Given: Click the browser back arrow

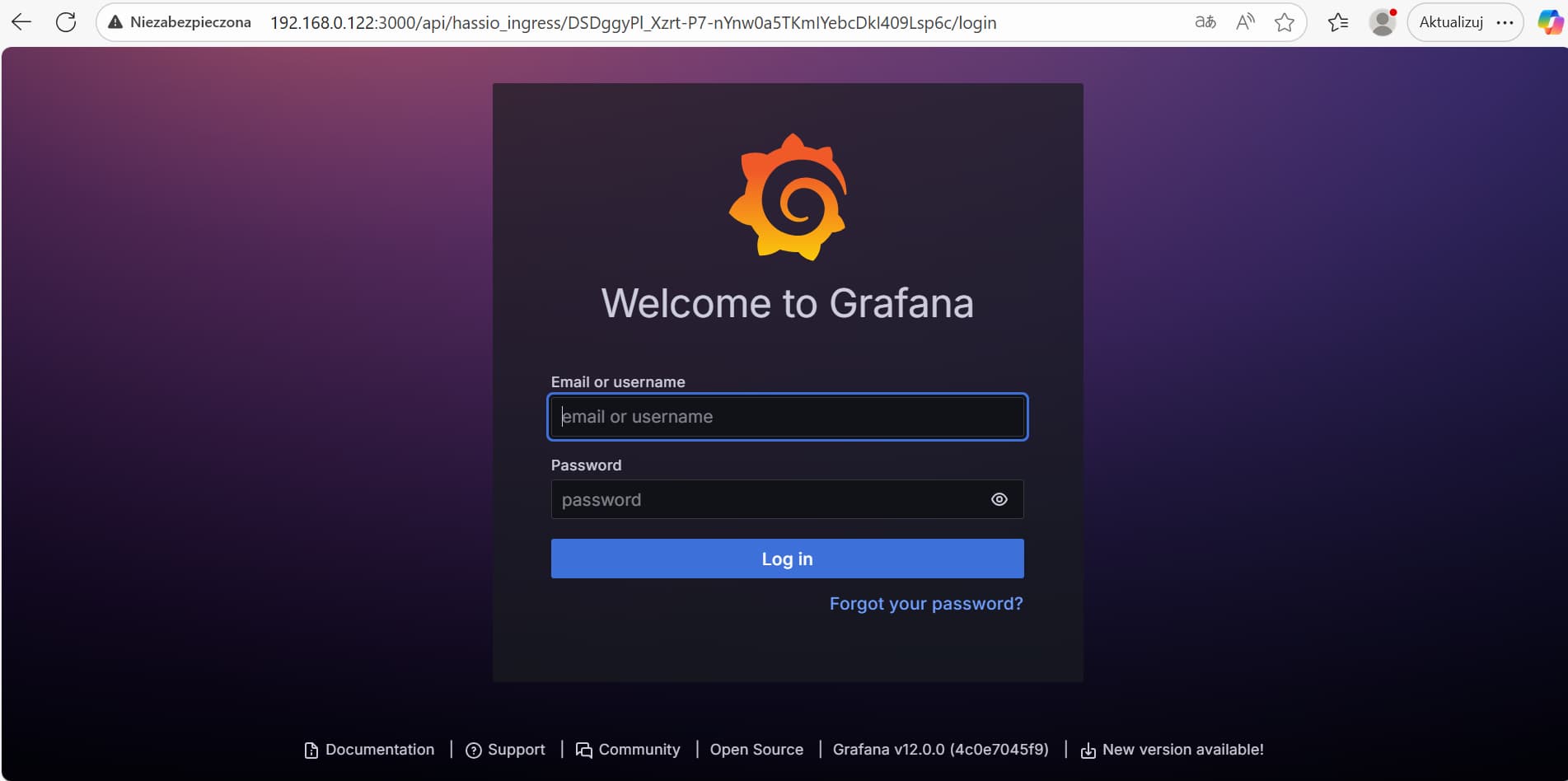Looking at the screenshot, I should point(22,22).
